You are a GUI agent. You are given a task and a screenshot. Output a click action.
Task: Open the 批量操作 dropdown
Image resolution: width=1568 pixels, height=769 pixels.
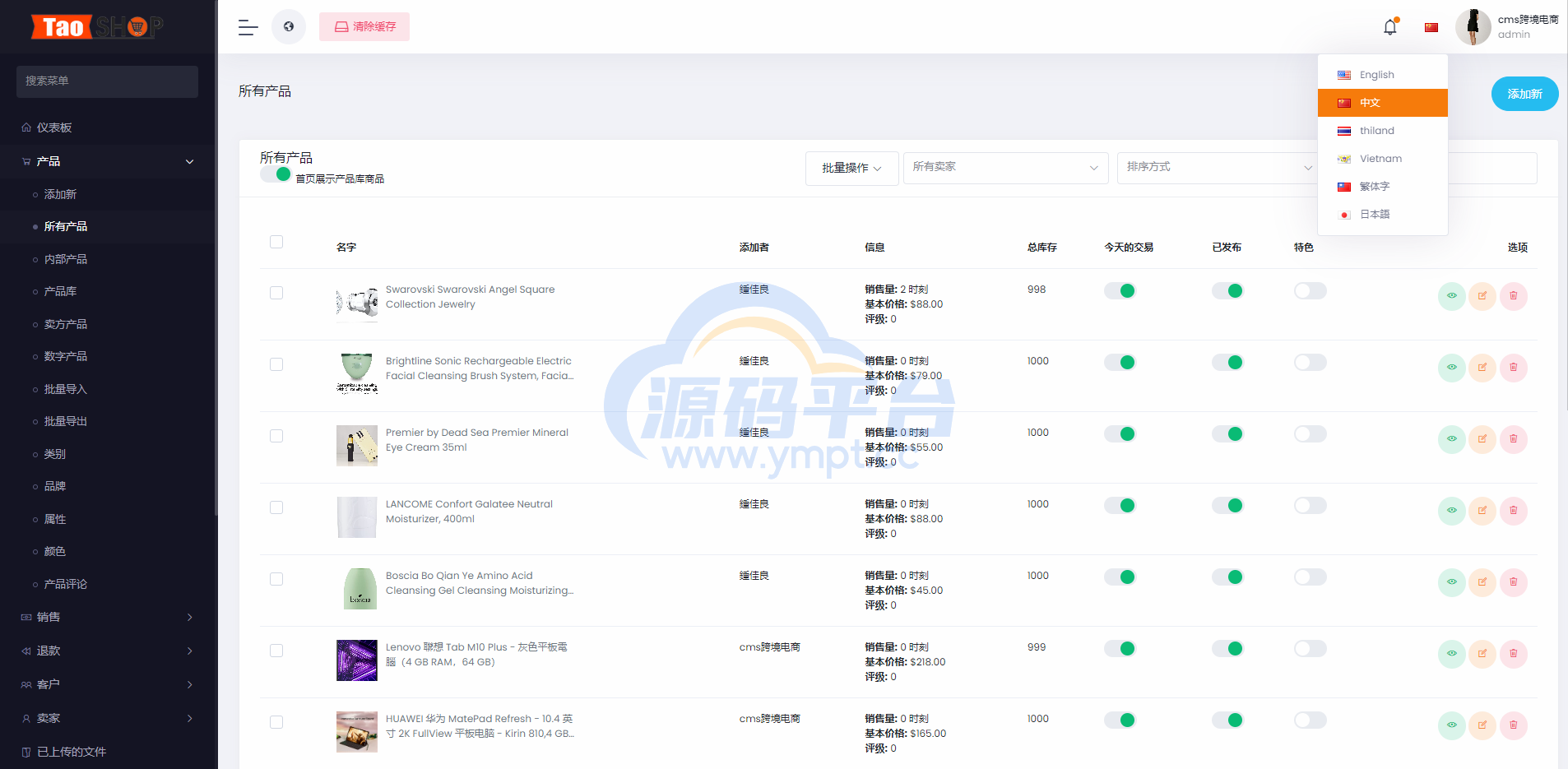(x=851, y=168)
